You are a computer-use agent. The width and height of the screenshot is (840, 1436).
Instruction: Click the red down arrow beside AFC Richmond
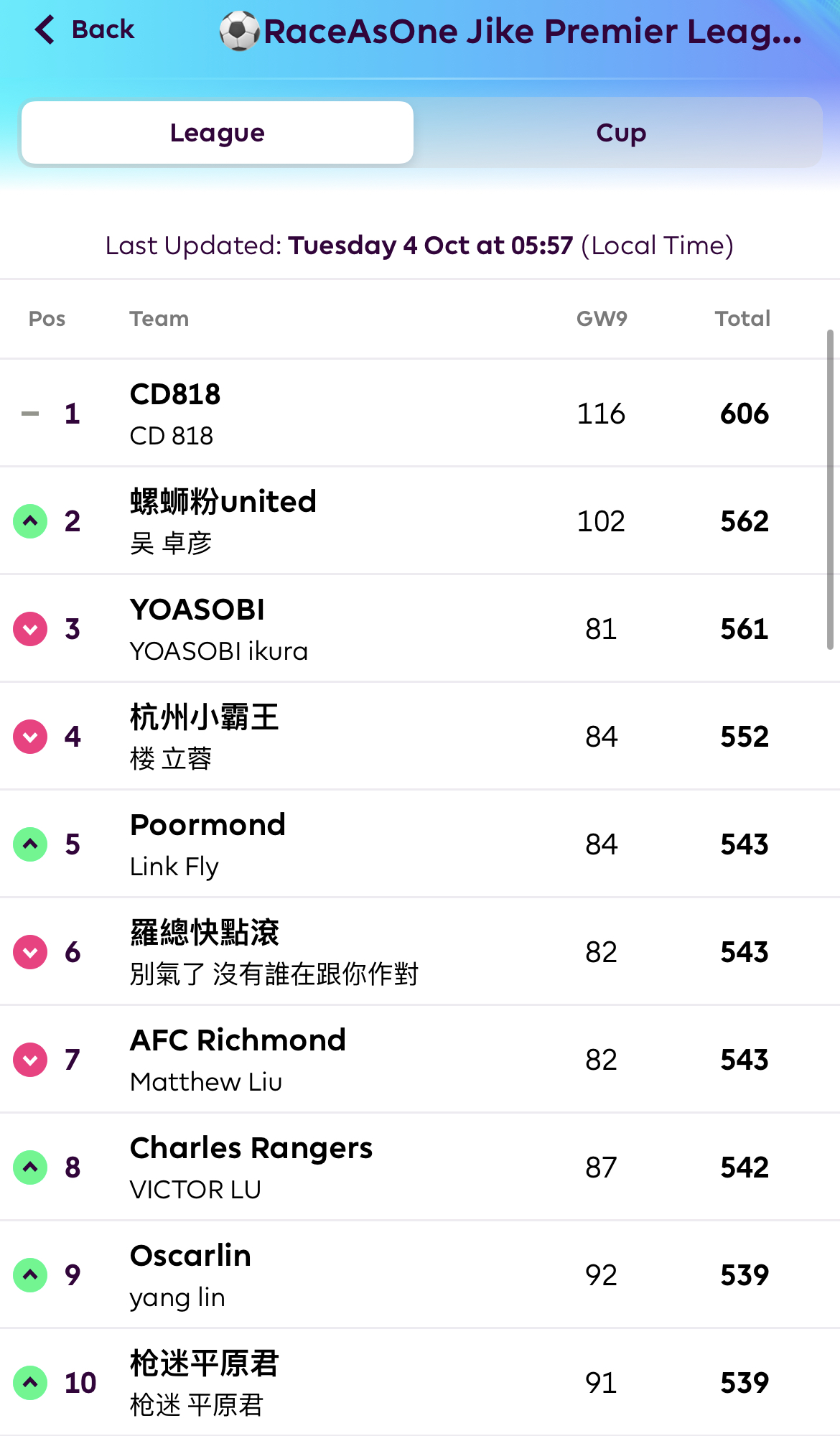point(30,1060)
